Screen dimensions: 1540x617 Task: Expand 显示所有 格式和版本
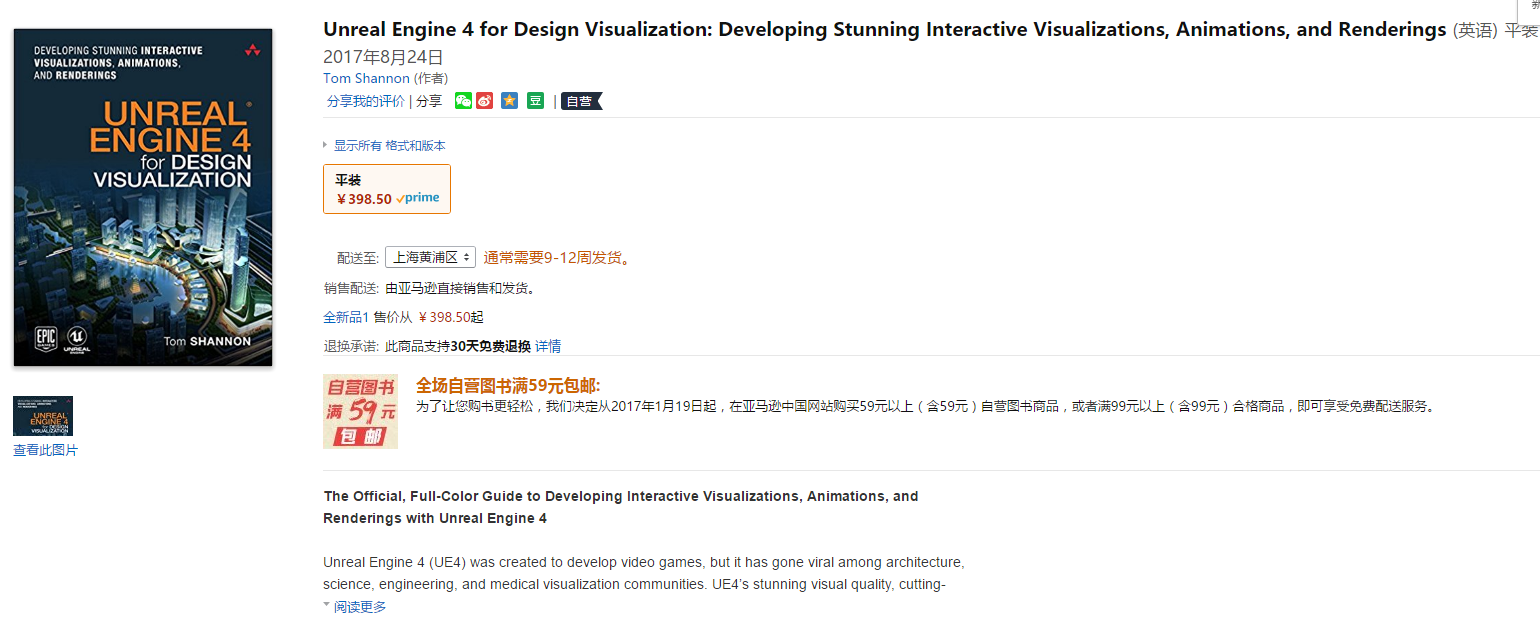(389, 146)
